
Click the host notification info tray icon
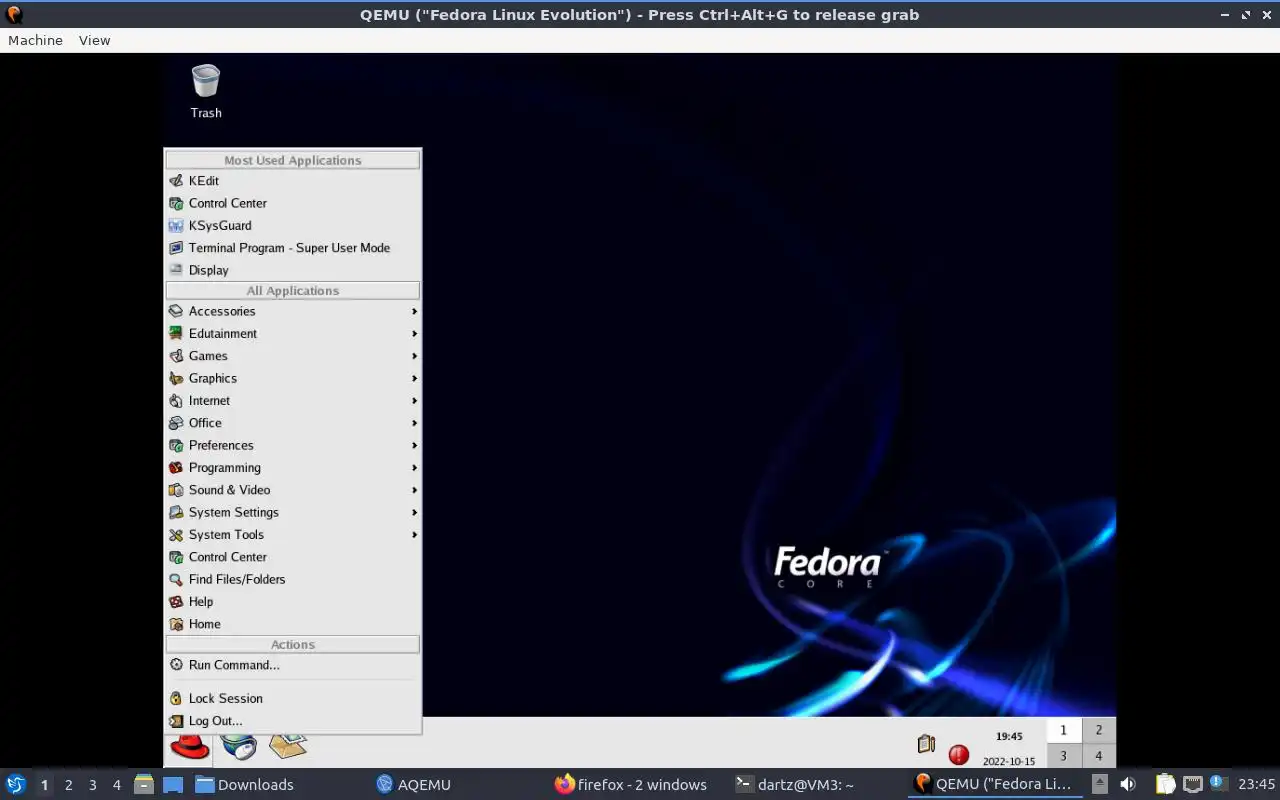point(1218,784)
